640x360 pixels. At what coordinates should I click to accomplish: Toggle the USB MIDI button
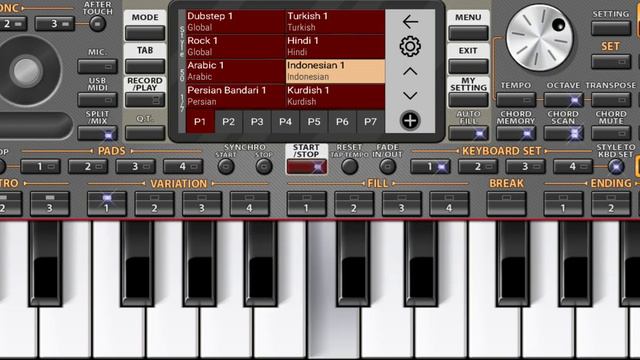pos(97,100)
